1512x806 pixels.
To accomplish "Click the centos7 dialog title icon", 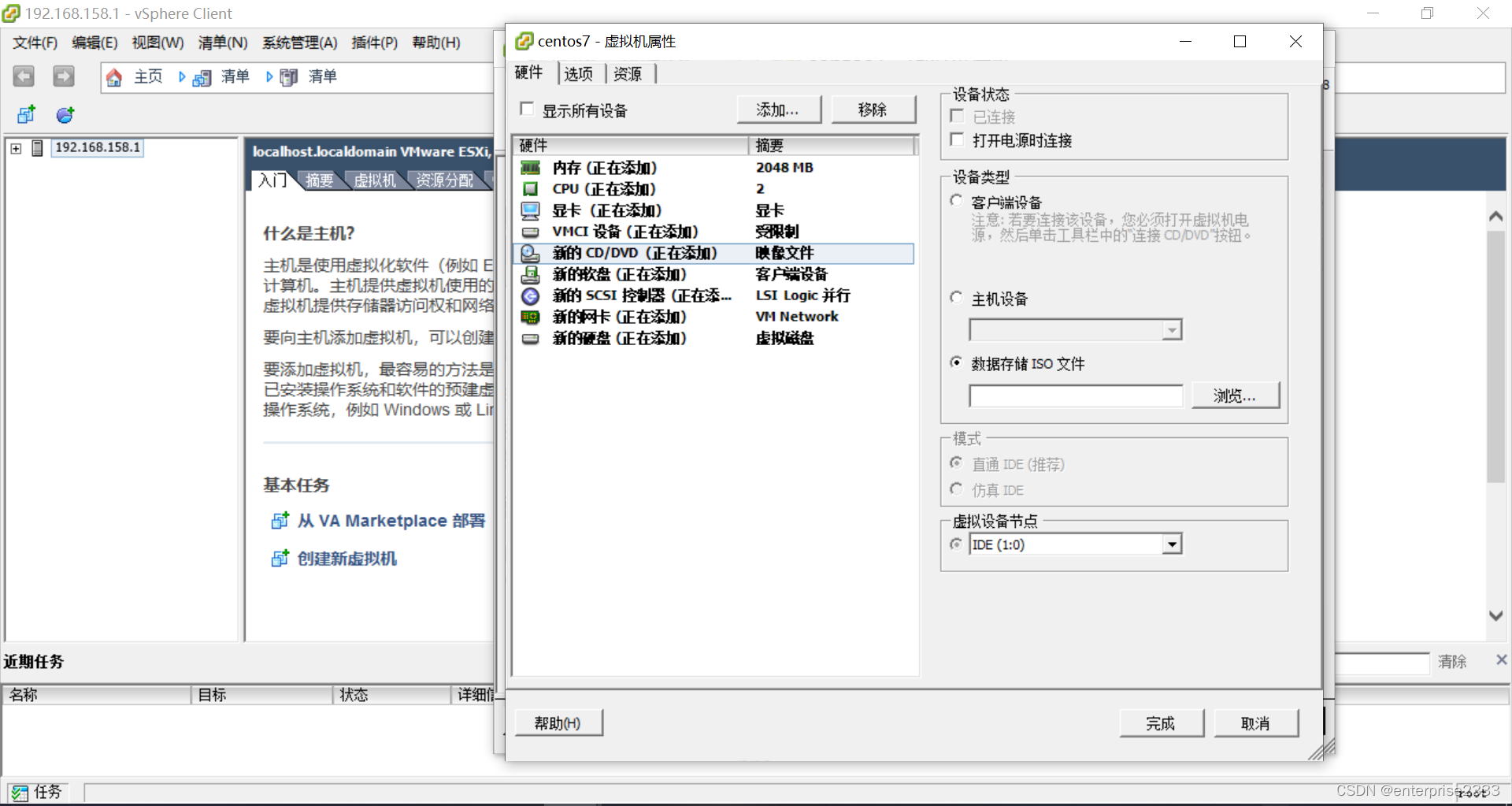I will click(x=524, y=41).
